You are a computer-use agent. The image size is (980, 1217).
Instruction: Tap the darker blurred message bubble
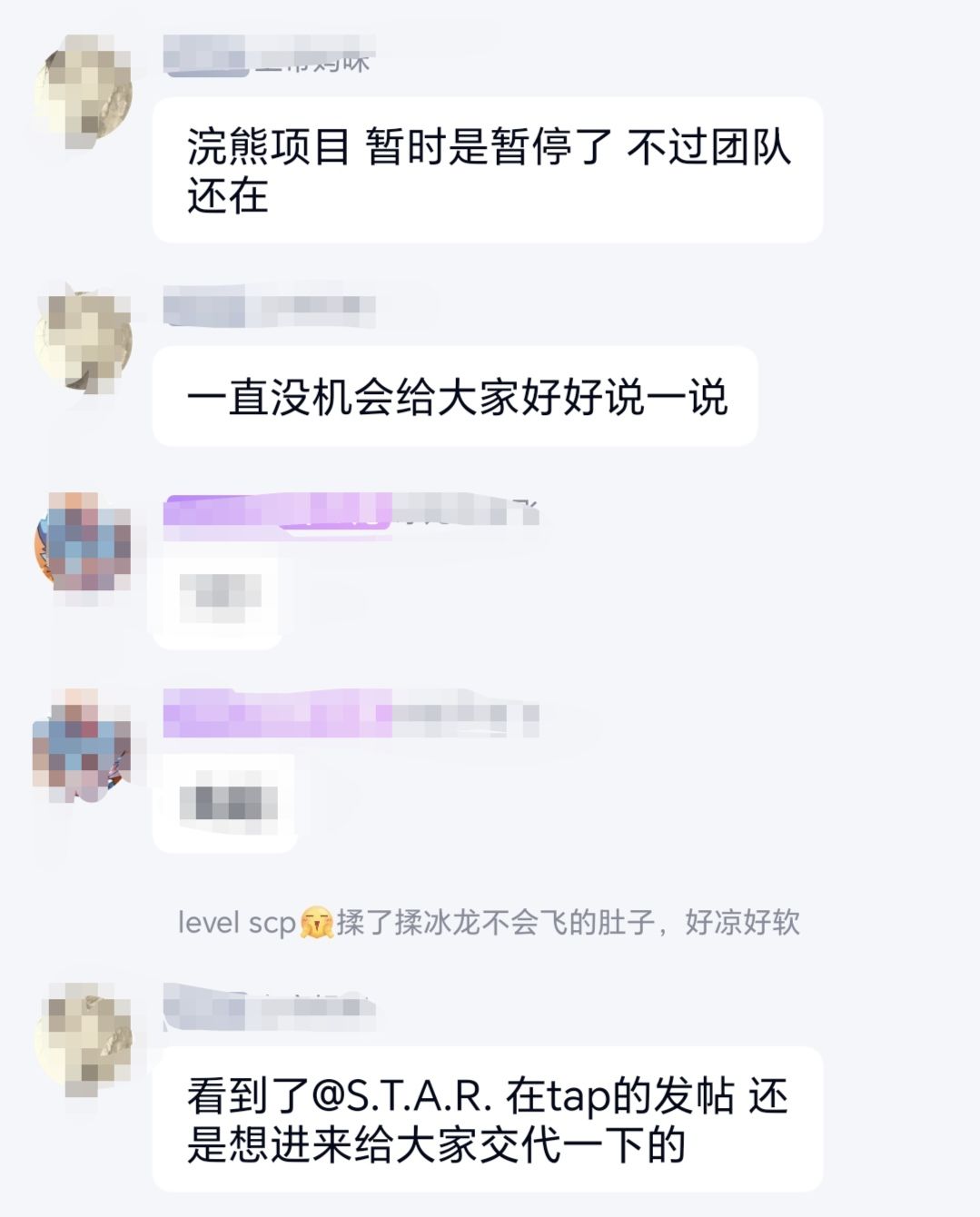[224, 802]
